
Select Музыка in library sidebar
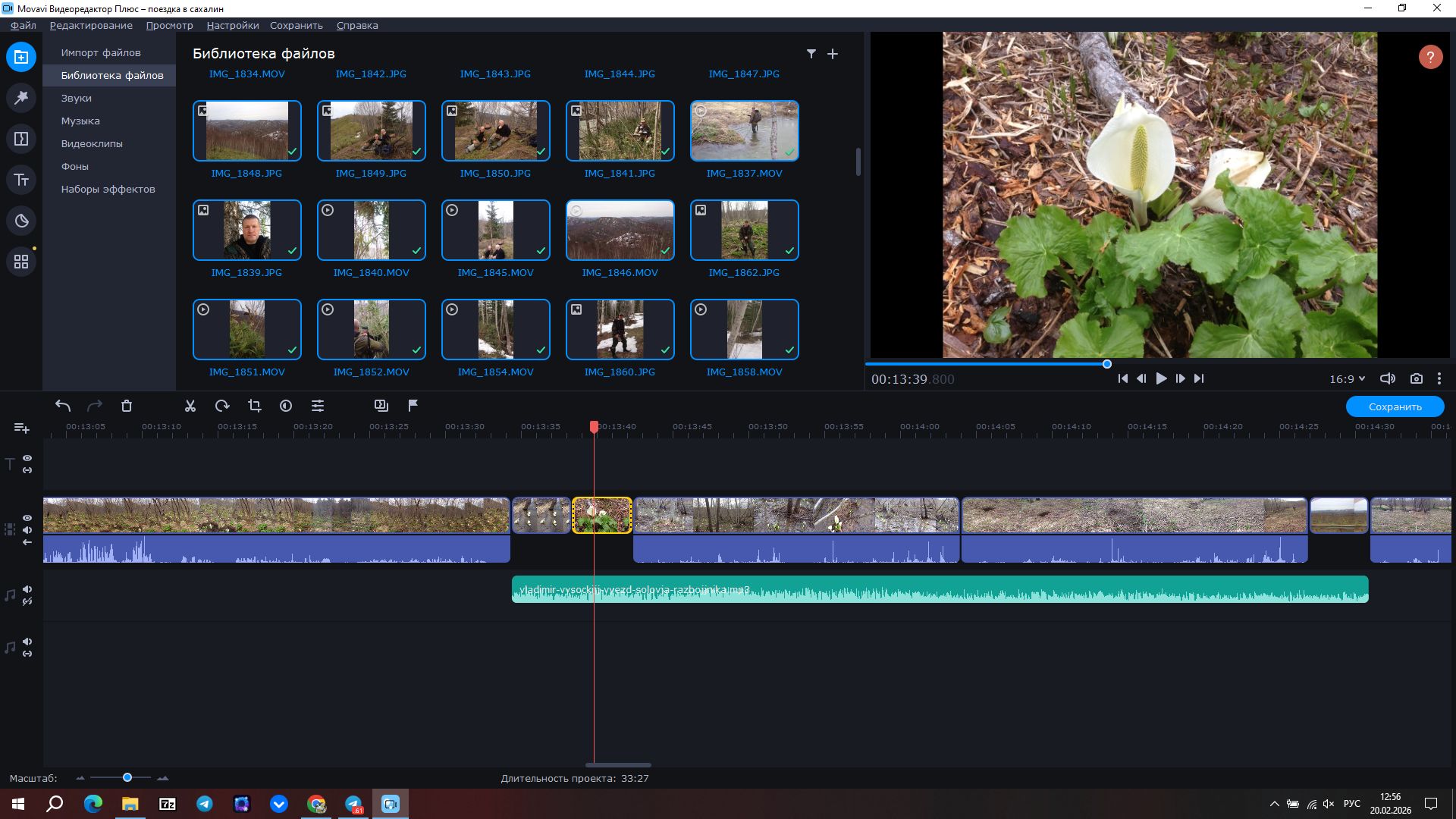[80, 121]
